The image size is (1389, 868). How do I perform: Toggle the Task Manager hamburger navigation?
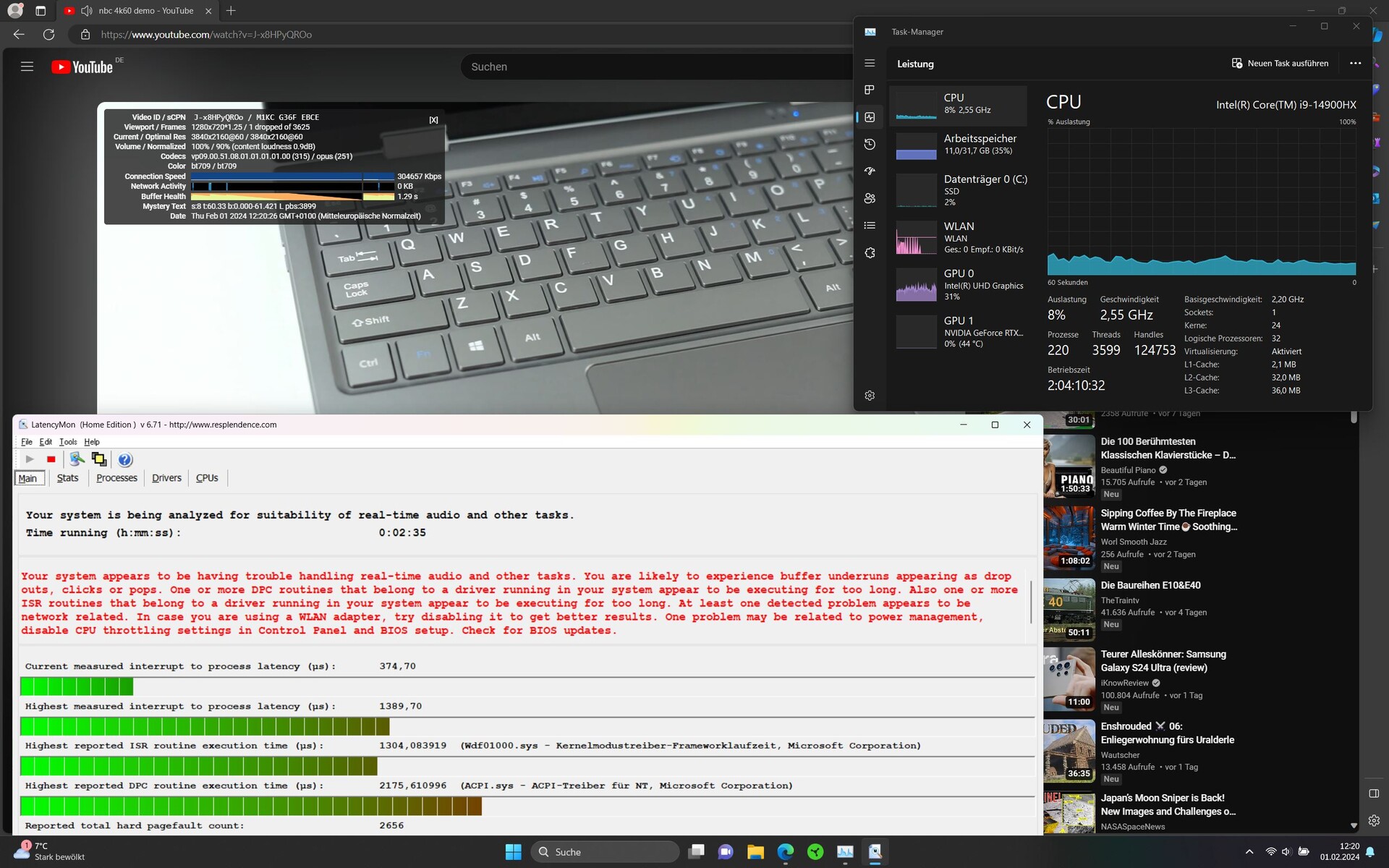870,64
